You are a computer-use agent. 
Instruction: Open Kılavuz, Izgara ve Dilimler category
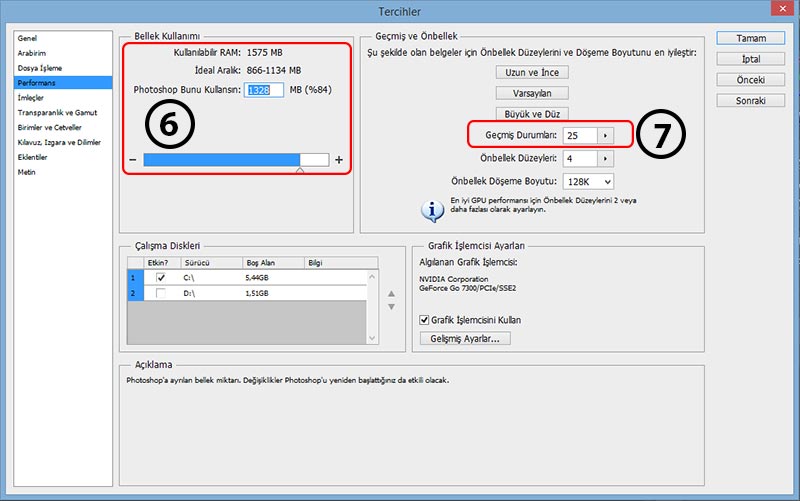point(63,142)
